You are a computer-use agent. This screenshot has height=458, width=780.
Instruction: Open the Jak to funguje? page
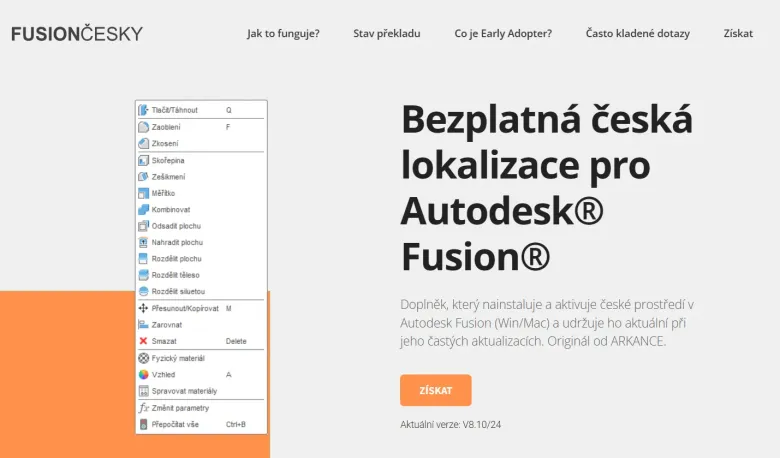tap(283, 33)
